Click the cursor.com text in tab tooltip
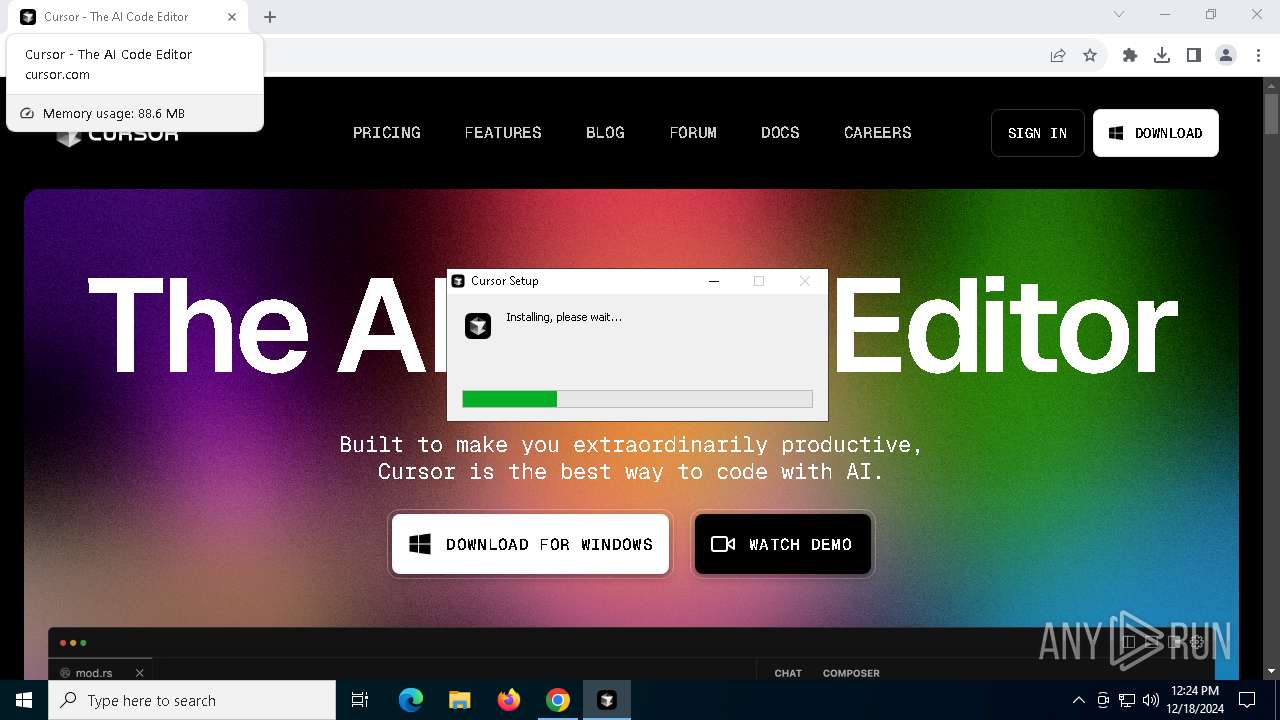 click(x=57, y=75)
